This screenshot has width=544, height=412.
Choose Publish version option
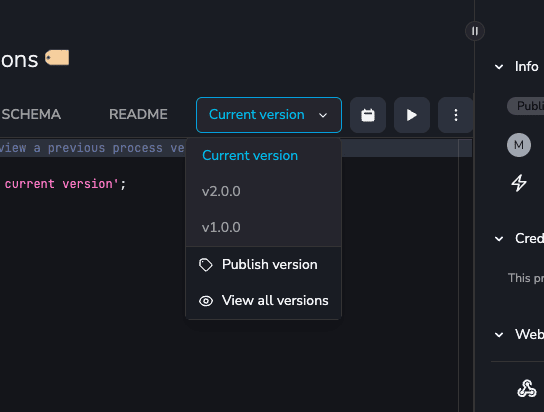(x=264, y=265)
